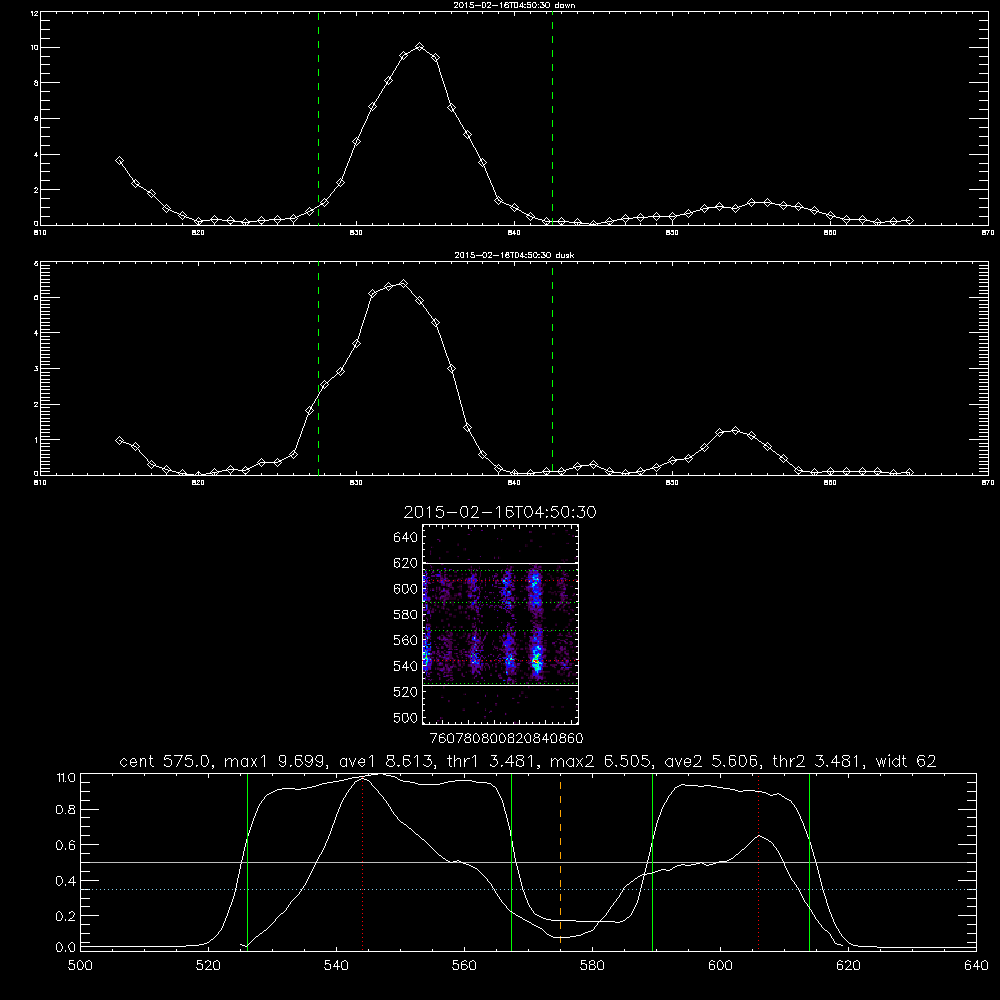Click the 'thr2 3.481' value
The image size is (1000, 1000).
click(821, 761)
